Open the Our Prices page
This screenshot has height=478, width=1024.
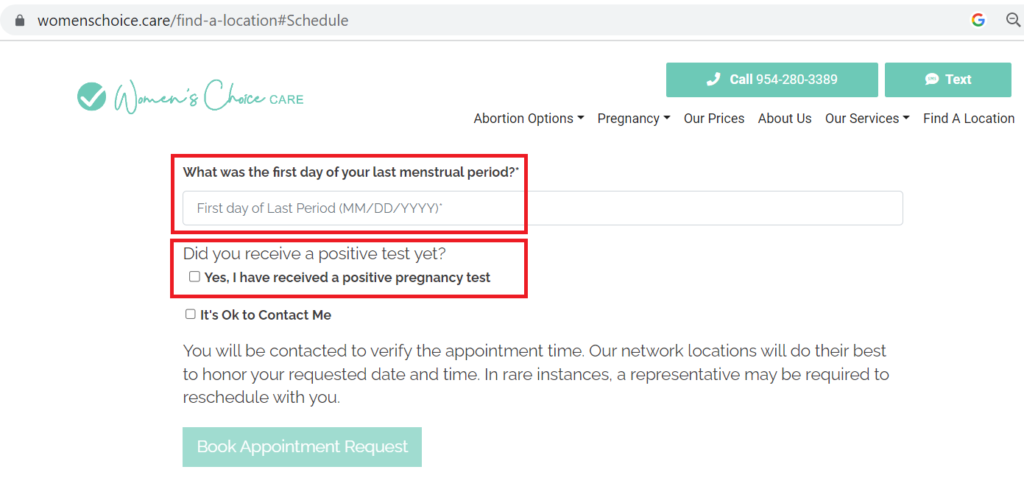714,118
